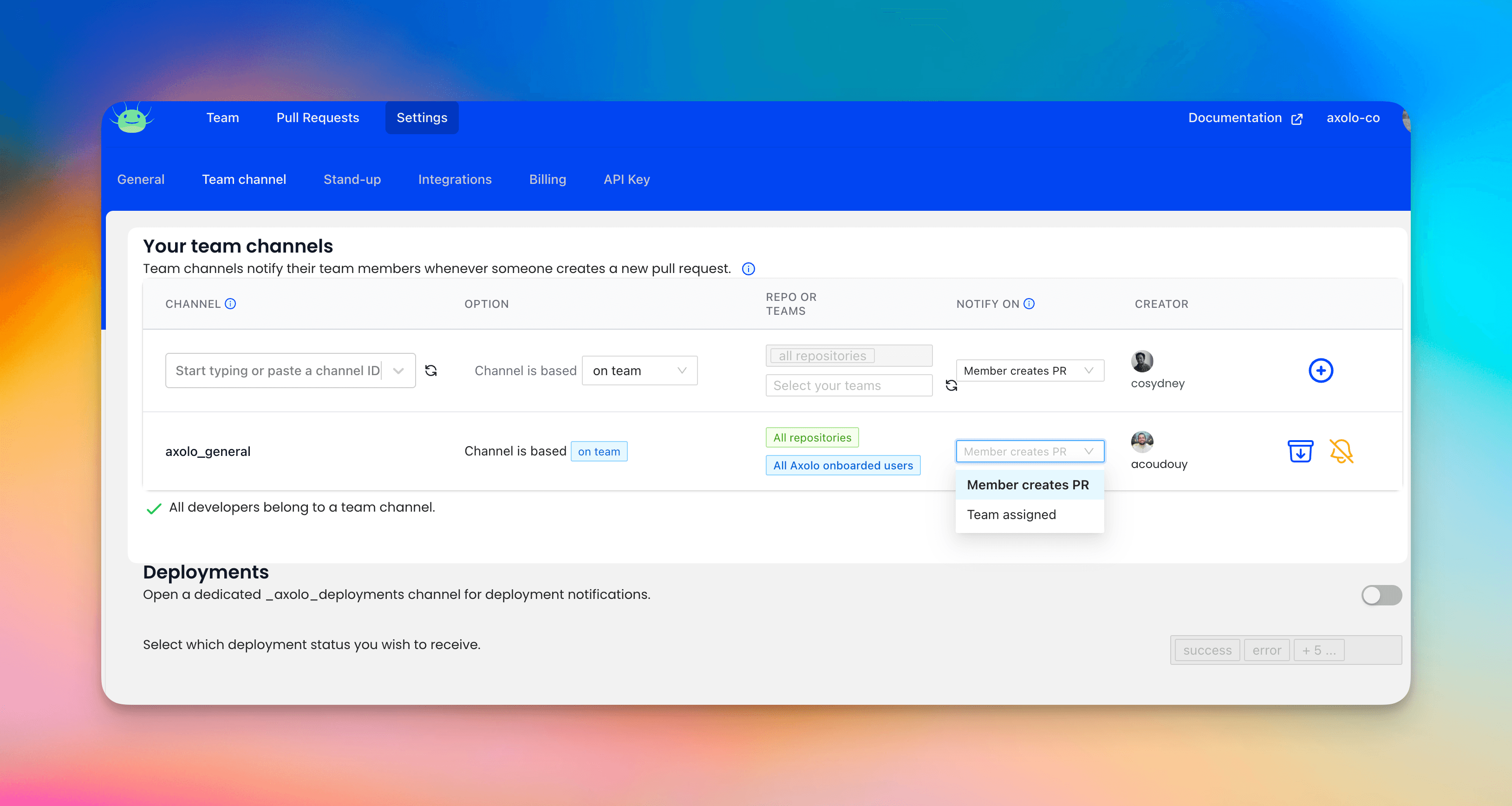
Task: Expand the 'on team' option dropdown
Action: tap(639, 370)
